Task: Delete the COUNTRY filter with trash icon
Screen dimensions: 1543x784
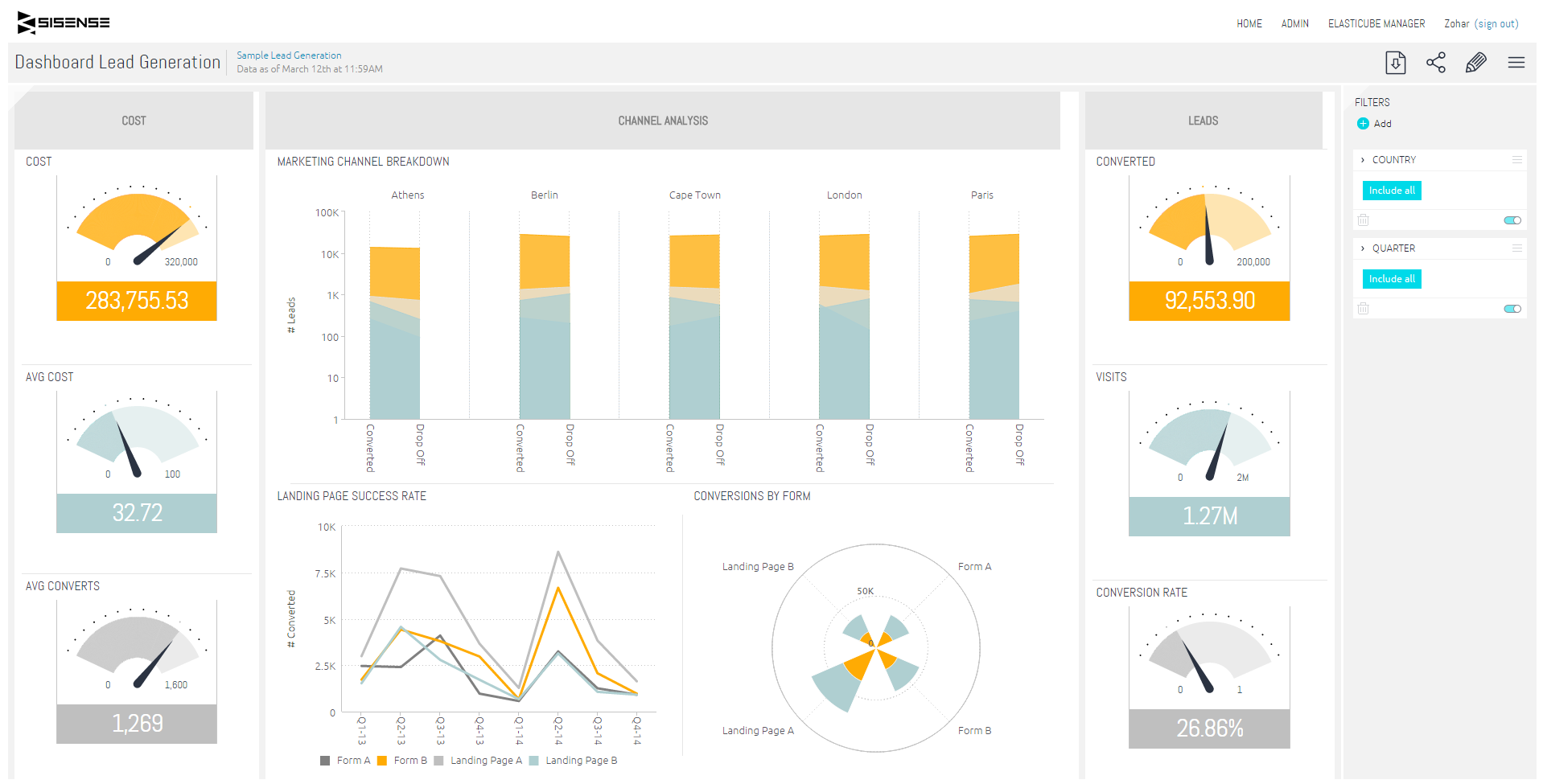Action: 1363,220
